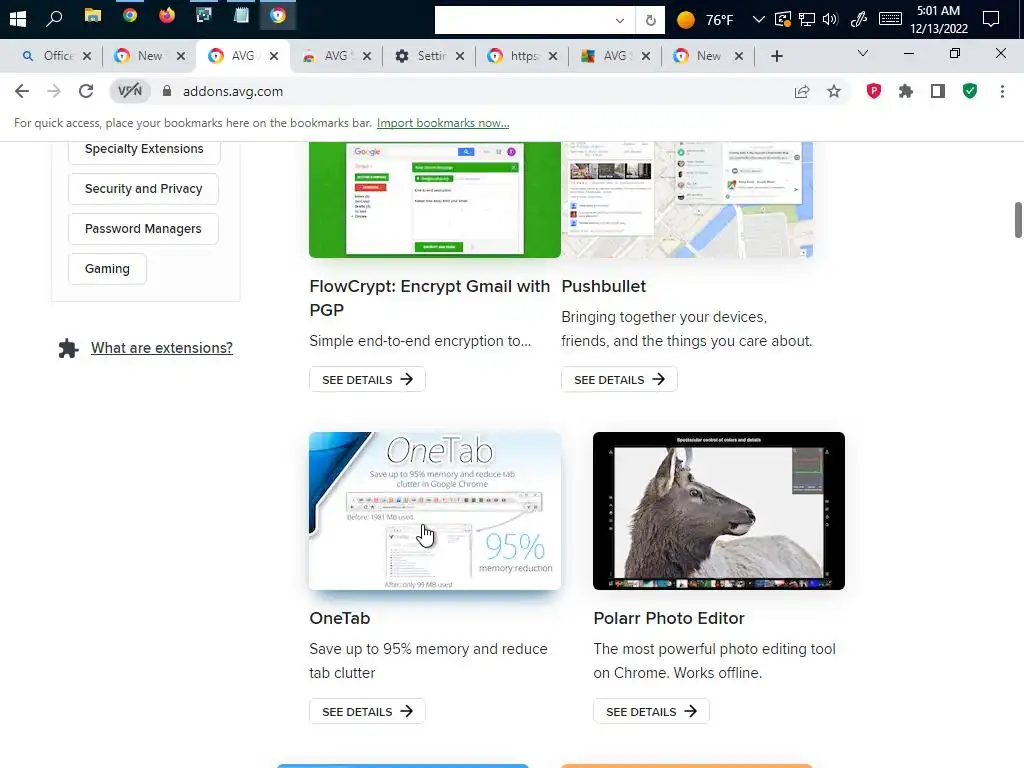Open the Notepad taskbar icon

[241, 16]
